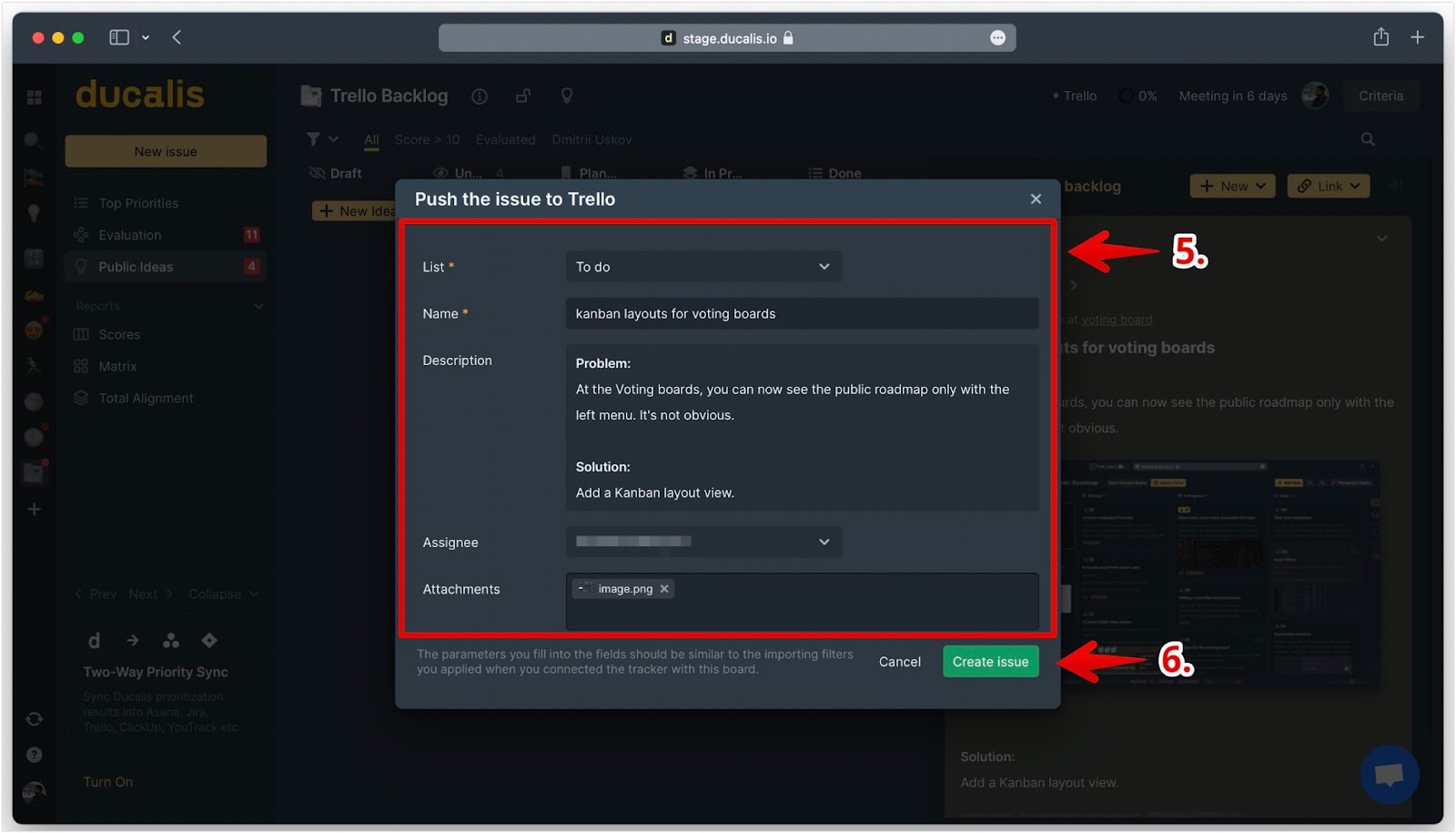Click the plus icon in left rail
This screenshot has width=1456, height=833.
[x=34, y=509]
